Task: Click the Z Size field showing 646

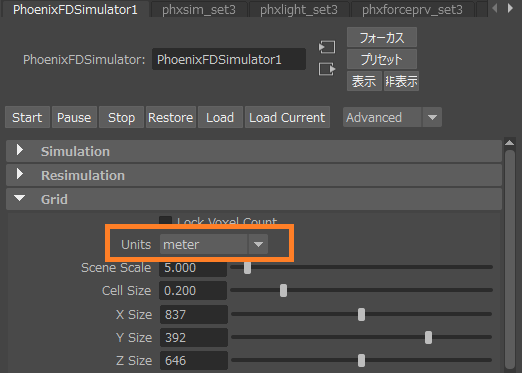Action: [194, 360]
